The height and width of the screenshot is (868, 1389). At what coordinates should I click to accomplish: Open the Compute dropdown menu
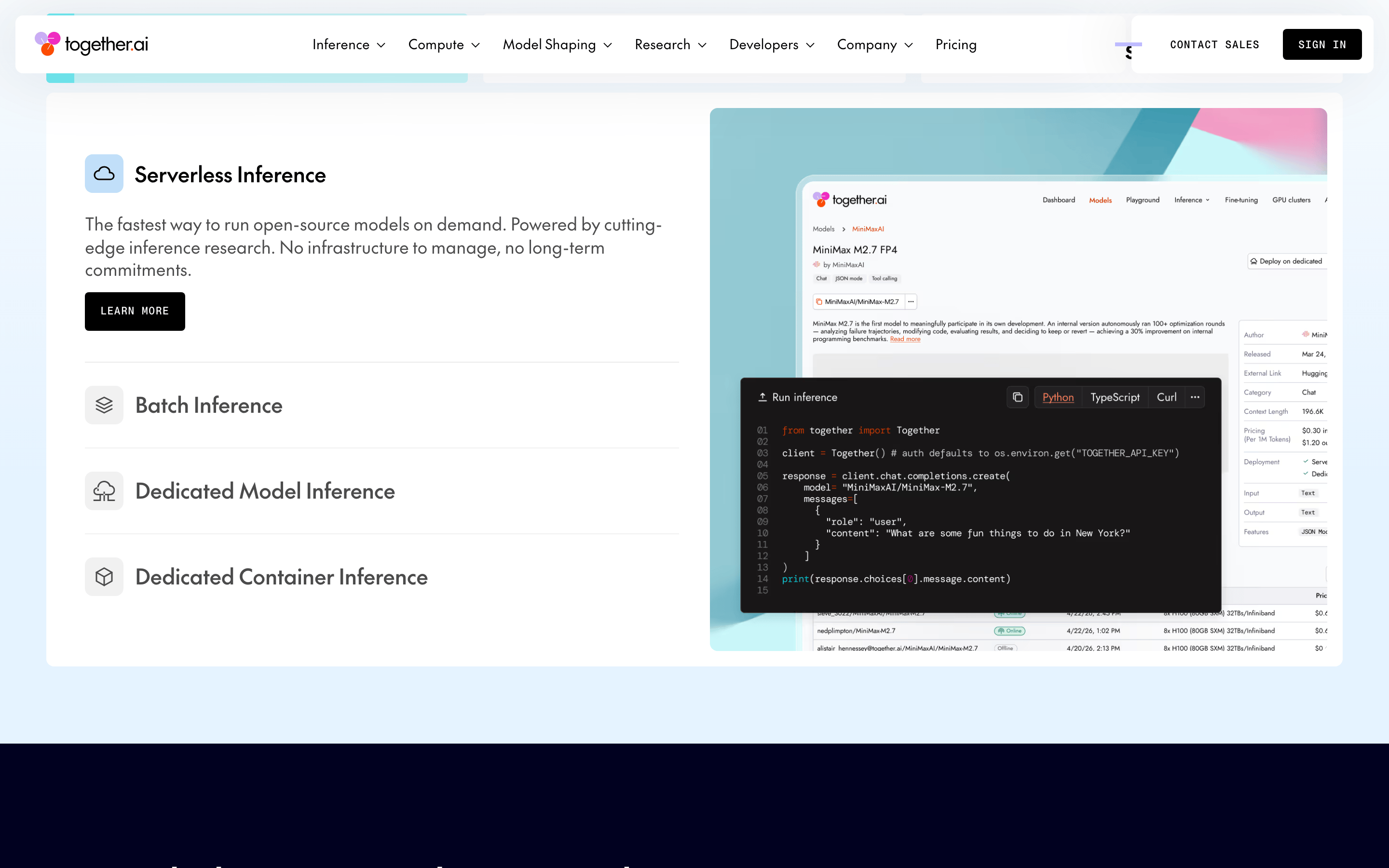tap(444, 44)
